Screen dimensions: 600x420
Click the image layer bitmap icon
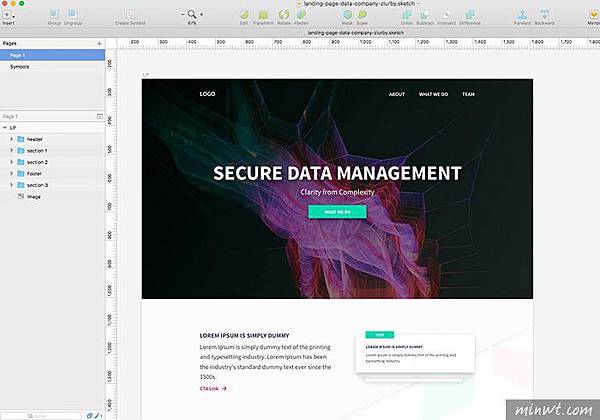21,196
